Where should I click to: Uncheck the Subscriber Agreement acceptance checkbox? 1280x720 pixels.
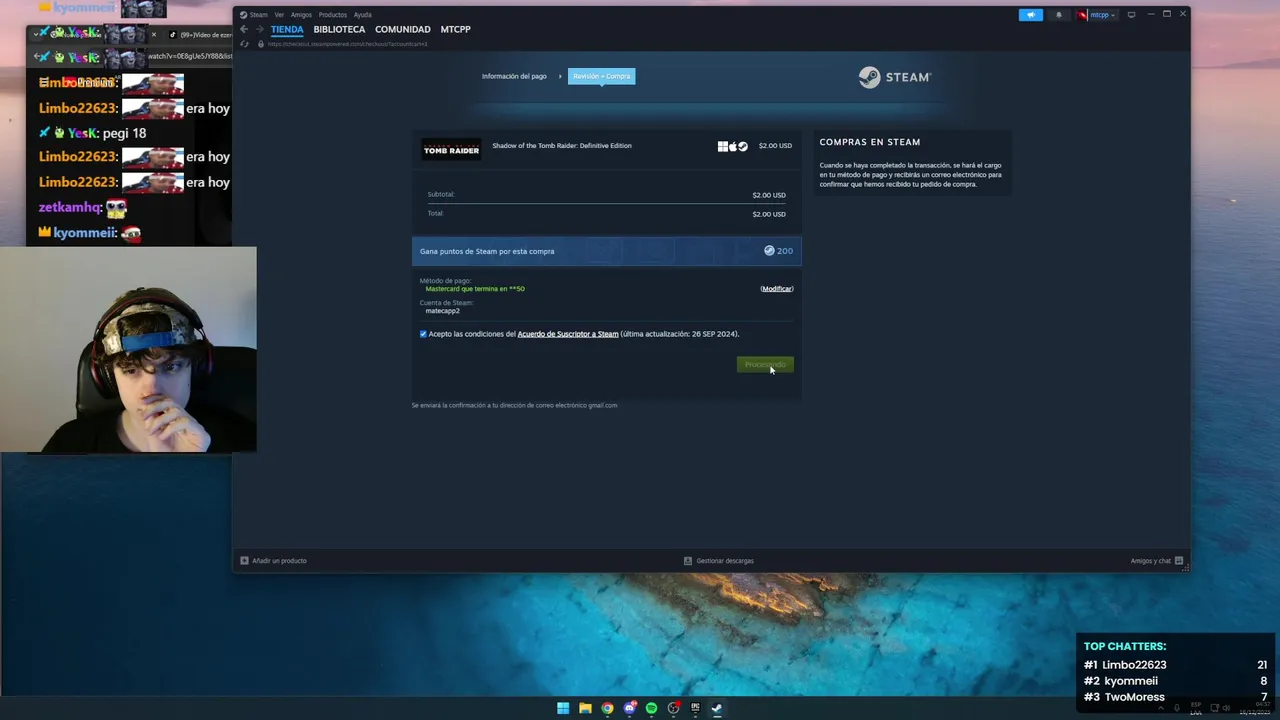(423, 334)
